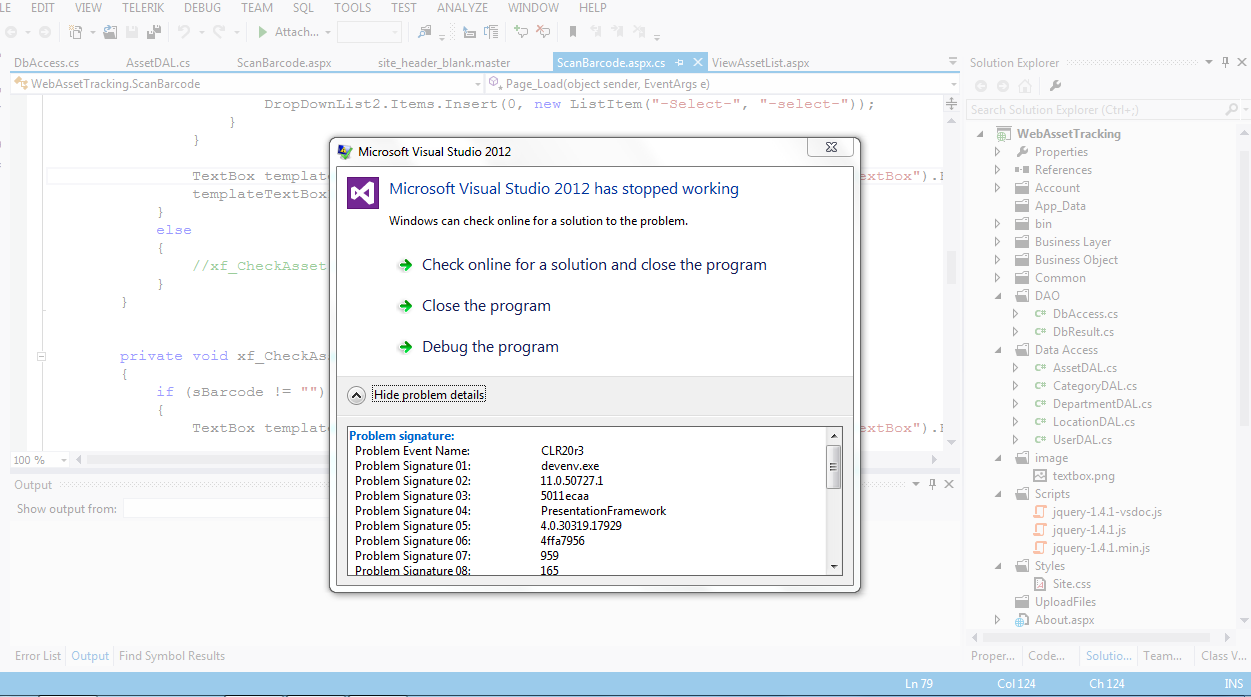
Task: Switch to the DbAccess.cs tab
Action: (x=46, y=63)
